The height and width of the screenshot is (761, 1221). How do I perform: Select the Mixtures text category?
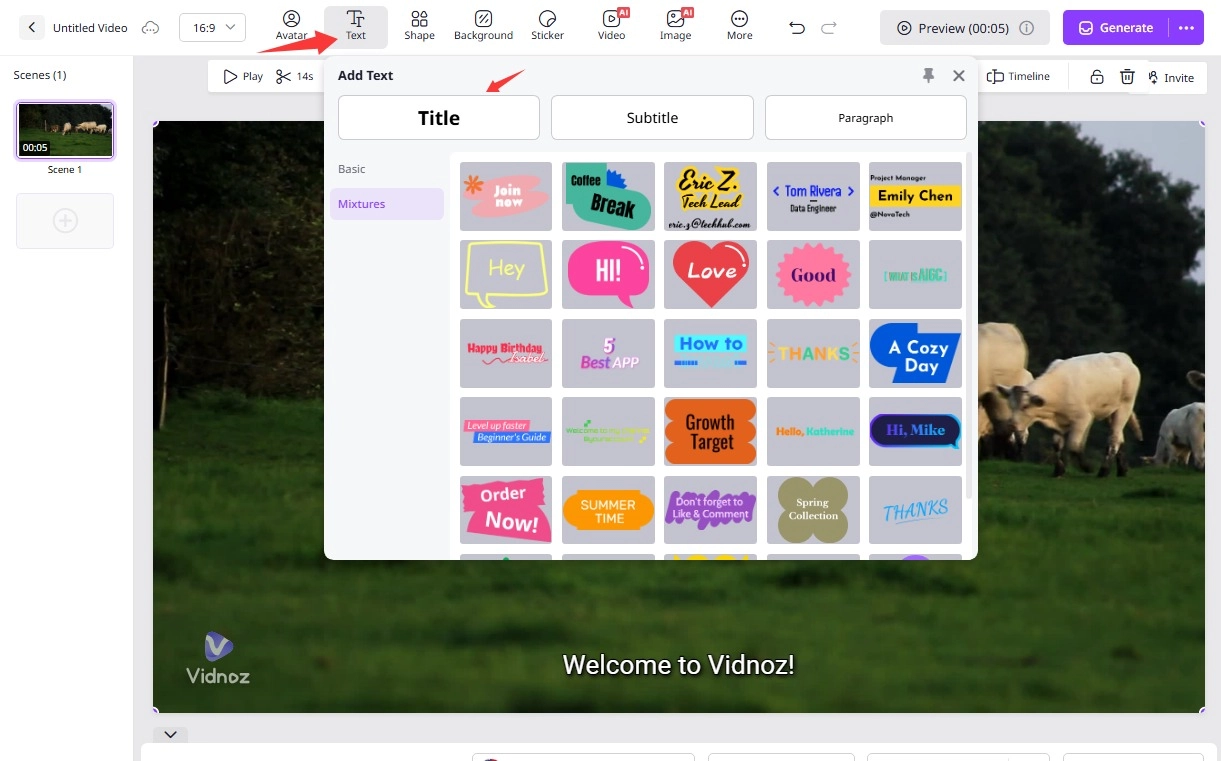coord(362,204)
